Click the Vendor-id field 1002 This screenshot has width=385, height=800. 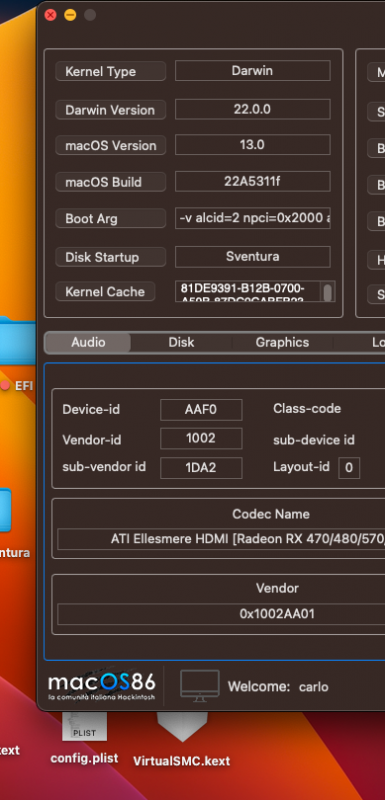(x=201, y=438)
